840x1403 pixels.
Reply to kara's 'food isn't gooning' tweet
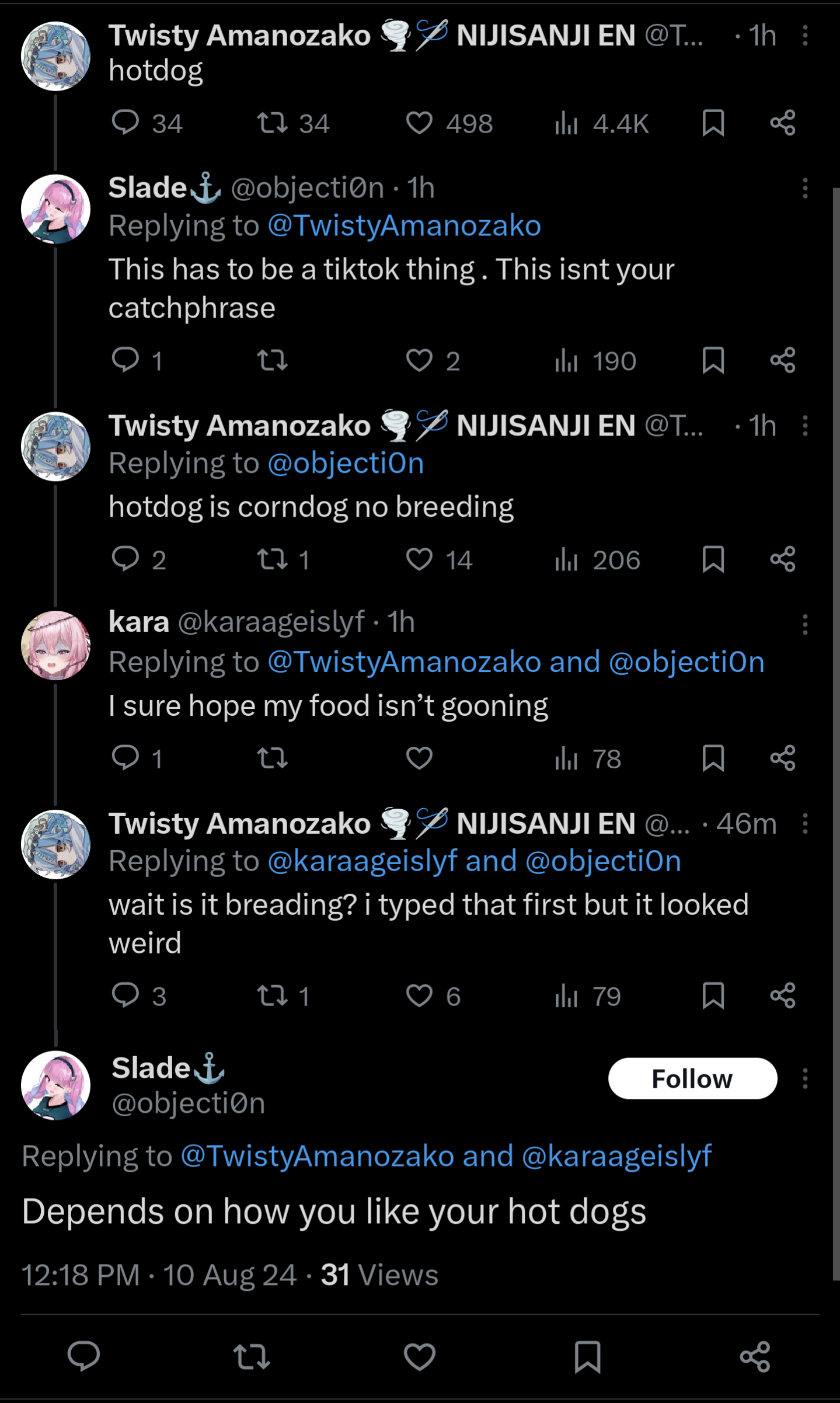click(x=126, y=758)
